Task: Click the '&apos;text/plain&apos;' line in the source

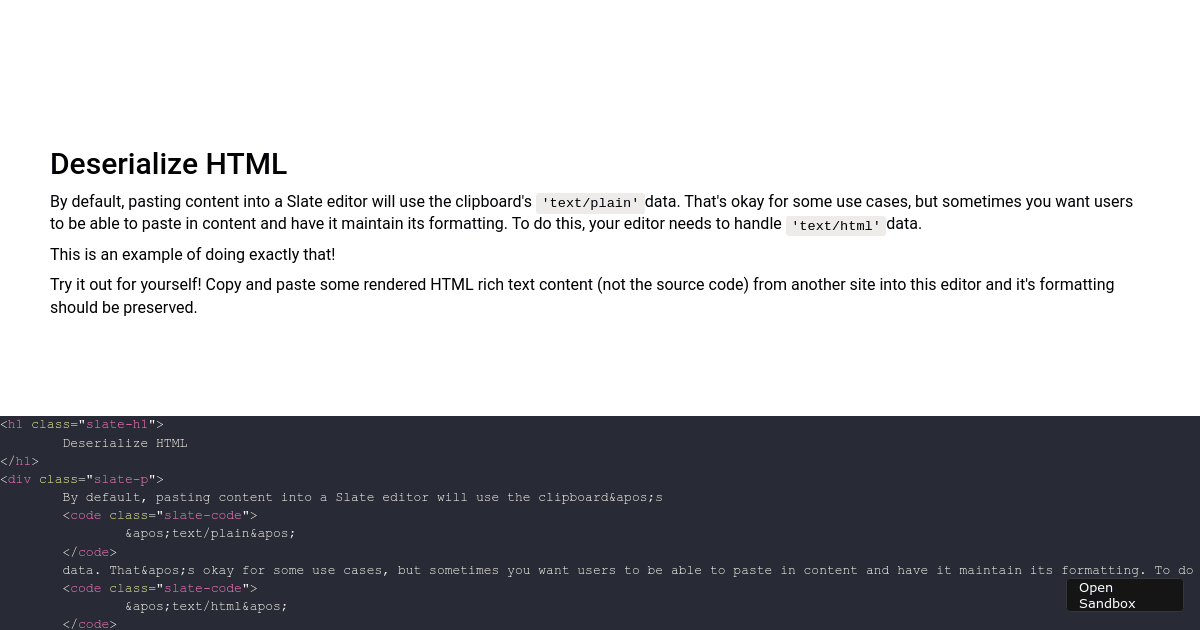Action: pos(208,533)
